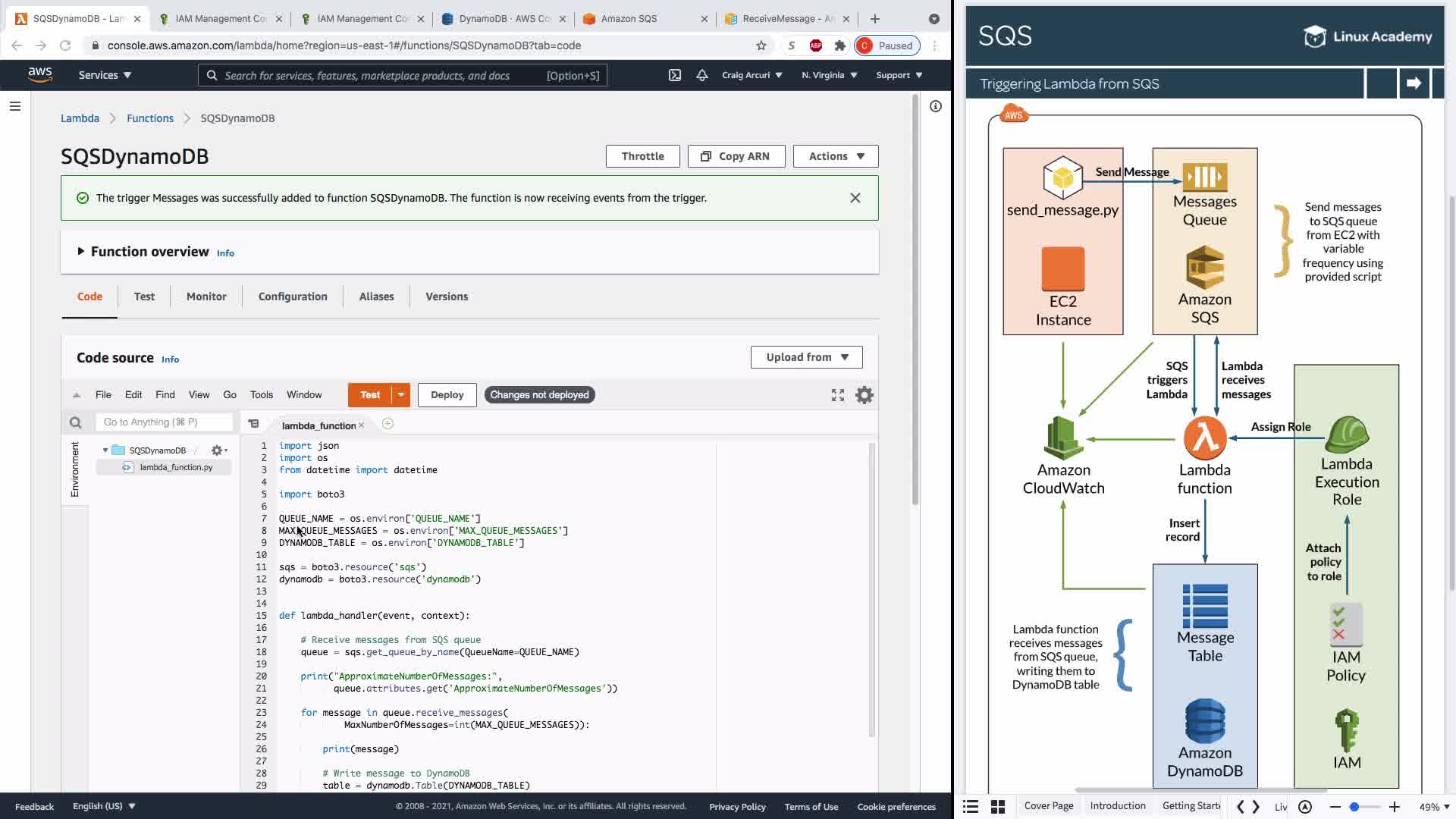Open the notifications bell icon
Screen dimensions: 1456x819
(701, 75)
